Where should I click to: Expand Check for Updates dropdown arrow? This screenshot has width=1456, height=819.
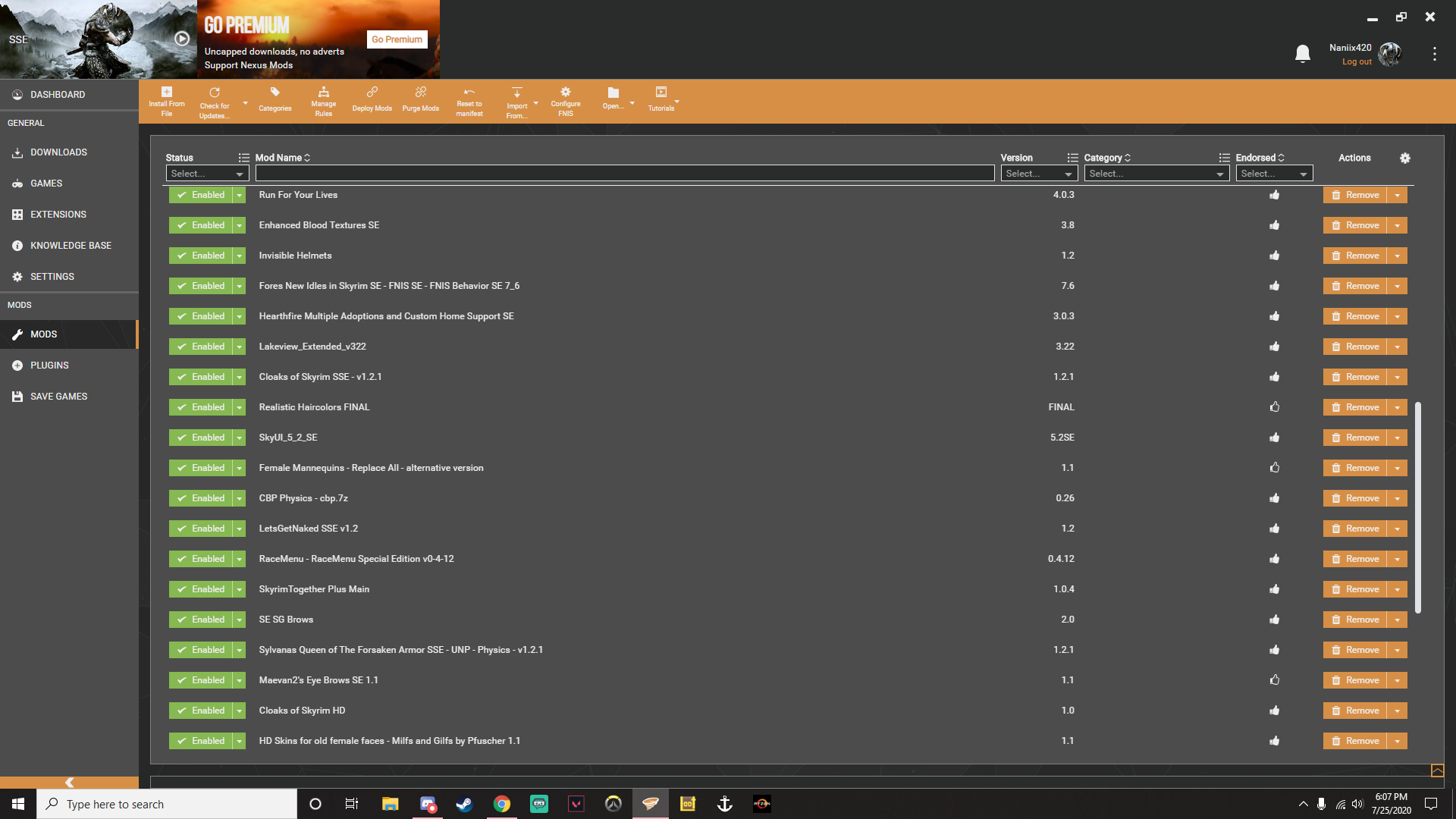pos(245,102)
